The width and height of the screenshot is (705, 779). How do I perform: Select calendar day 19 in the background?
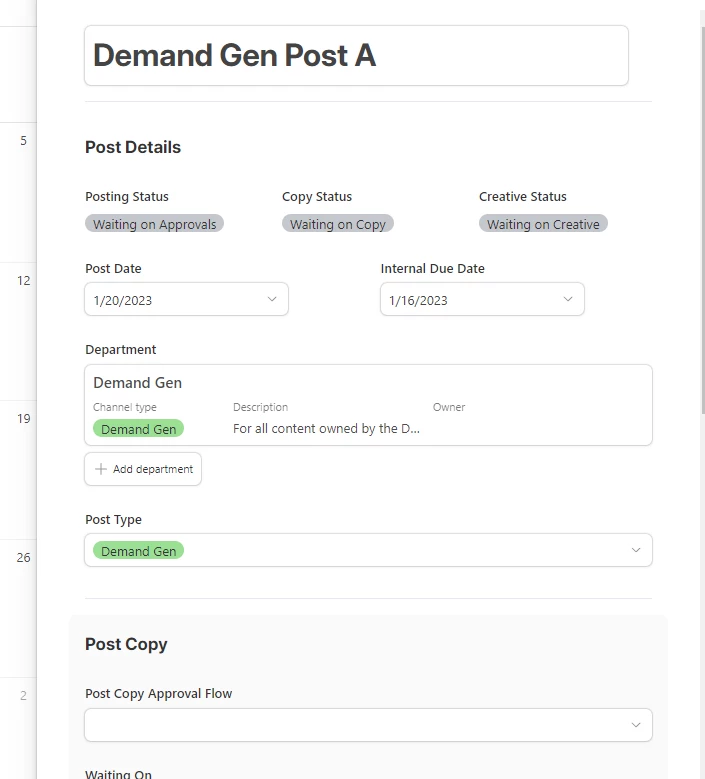[23, 419]
